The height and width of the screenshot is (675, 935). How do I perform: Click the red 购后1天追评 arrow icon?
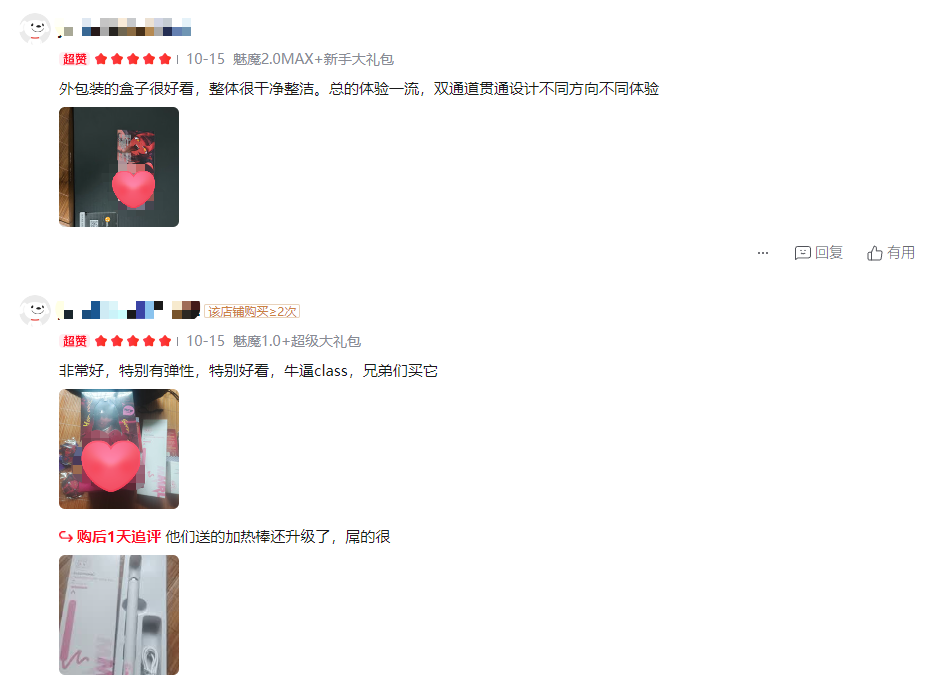[x=66, y=537]
